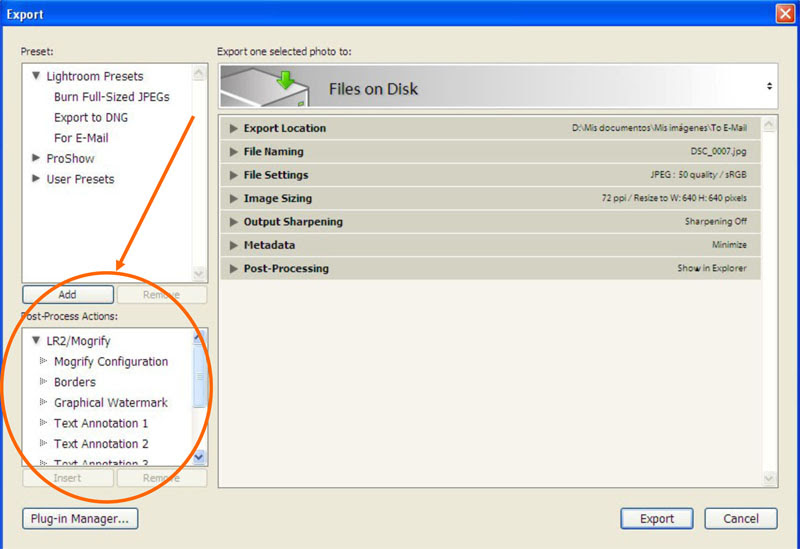800x549 pixels.
Task: Close the Export dialog window
Action: coord(785,13)
